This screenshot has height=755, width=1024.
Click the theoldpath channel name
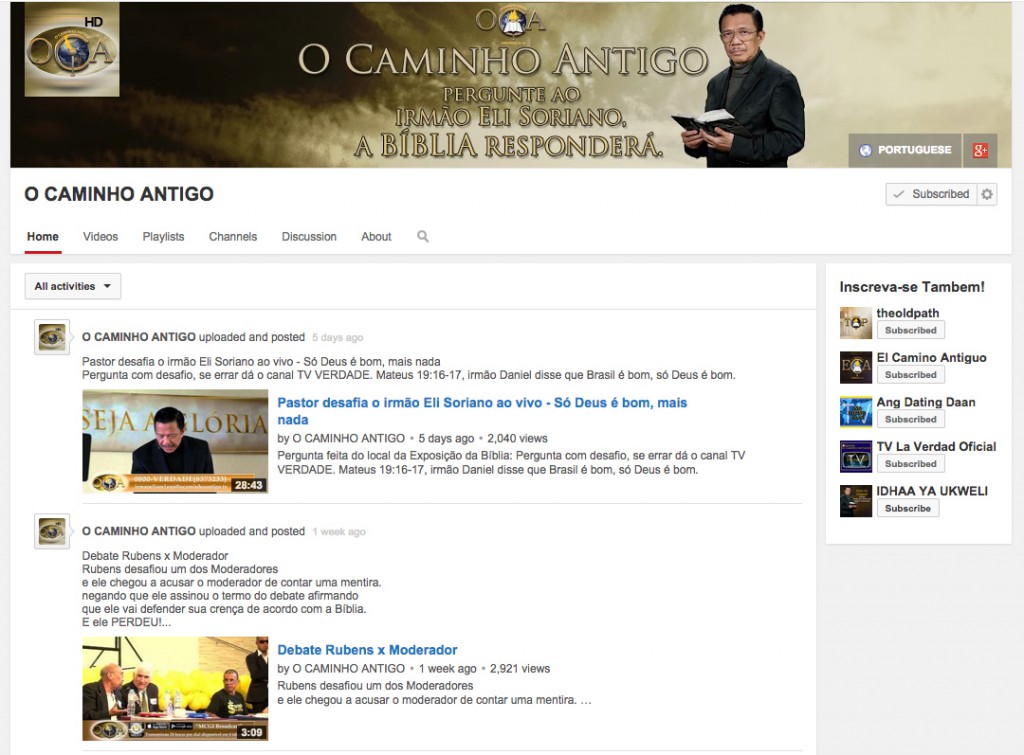[908, 313]
